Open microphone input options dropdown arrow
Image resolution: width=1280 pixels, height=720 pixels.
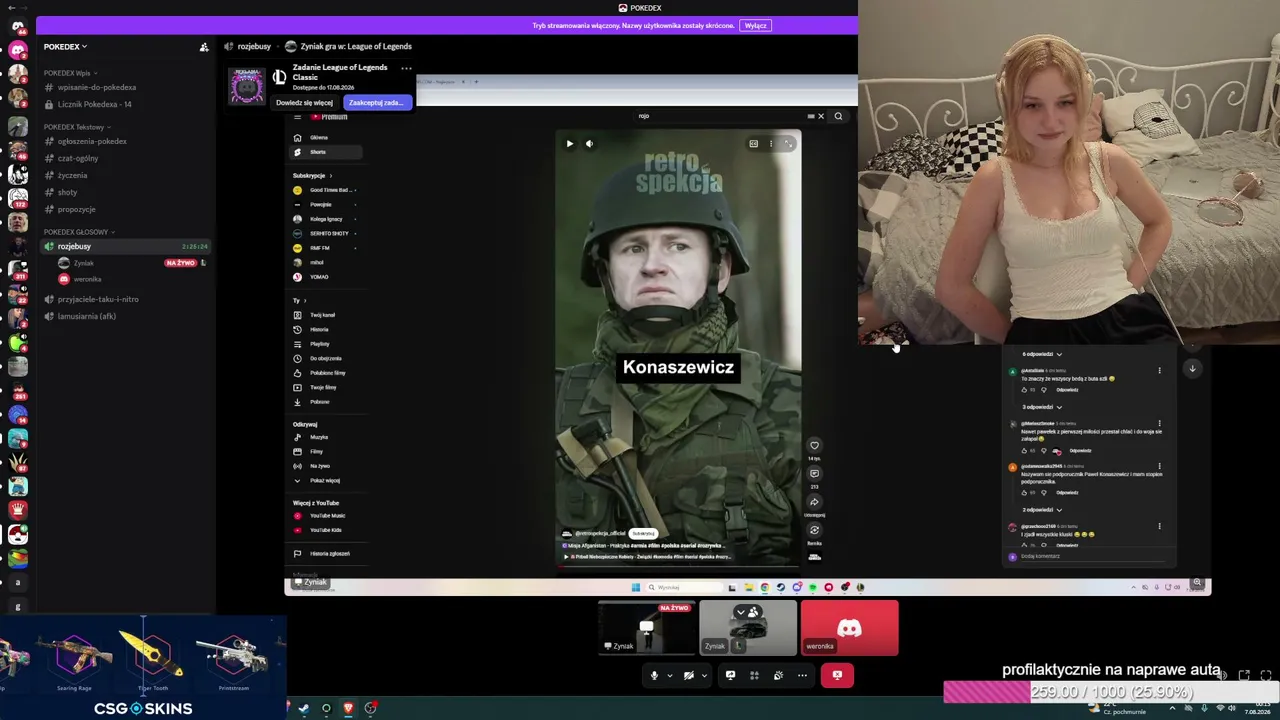tap(670, 676)
